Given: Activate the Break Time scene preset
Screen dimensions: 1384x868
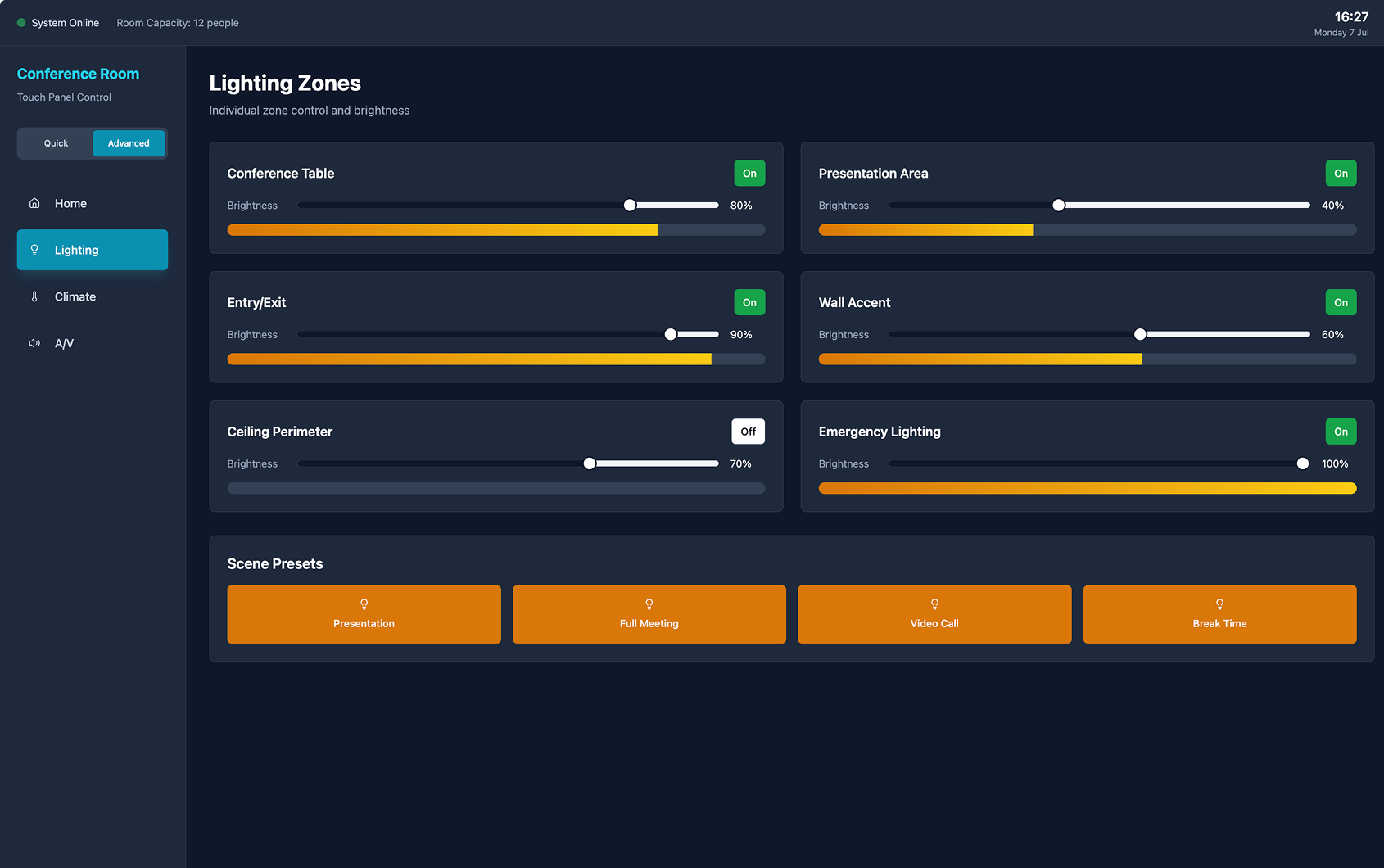Looking at the screenshot, I should (x=1219, y=614).
